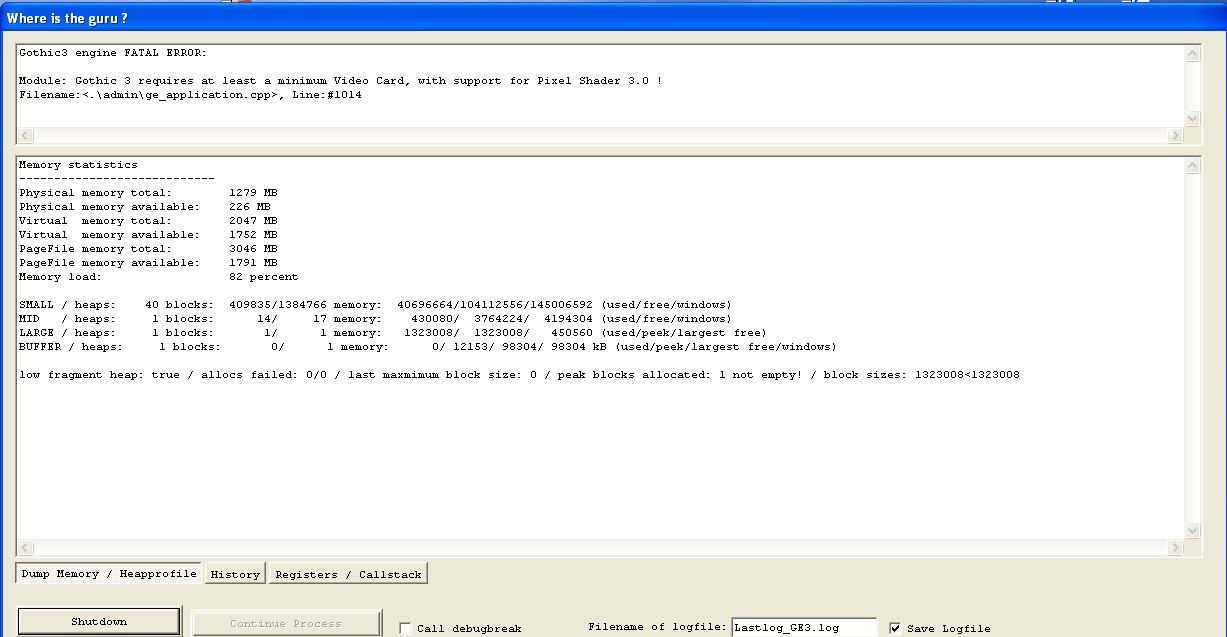Click the memory pane's scroll up arrow
This screenshot has width=1227, height=637.
coord(1192,166)
